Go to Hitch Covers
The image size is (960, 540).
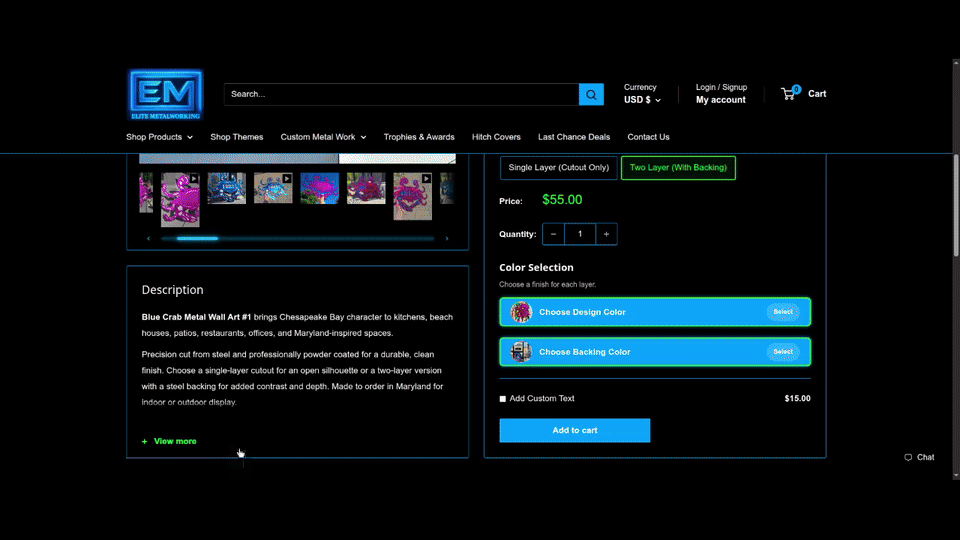tap(496, 137)
